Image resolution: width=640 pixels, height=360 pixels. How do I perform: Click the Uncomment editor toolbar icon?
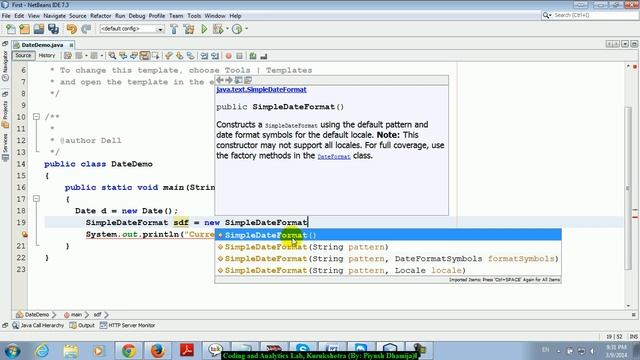[x=264, y=56]
